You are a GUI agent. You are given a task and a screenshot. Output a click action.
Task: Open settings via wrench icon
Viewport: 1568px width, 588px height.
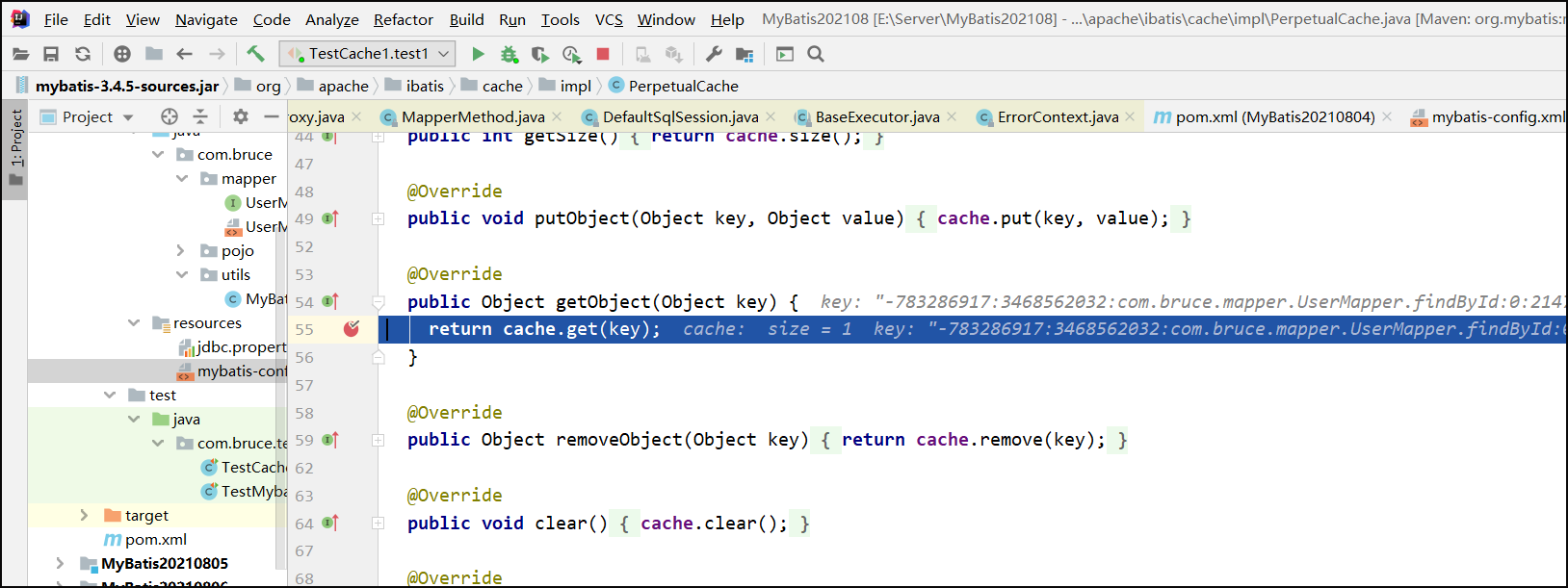[x=714, y=54]
